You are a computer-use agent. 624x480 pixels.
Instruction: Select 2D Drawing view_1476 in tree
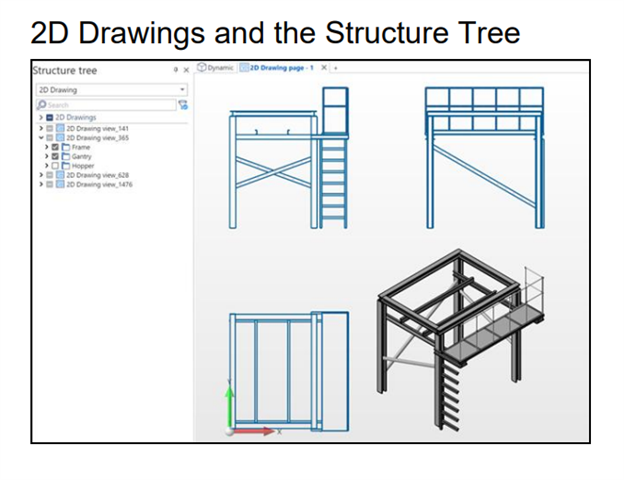point(99,184)
